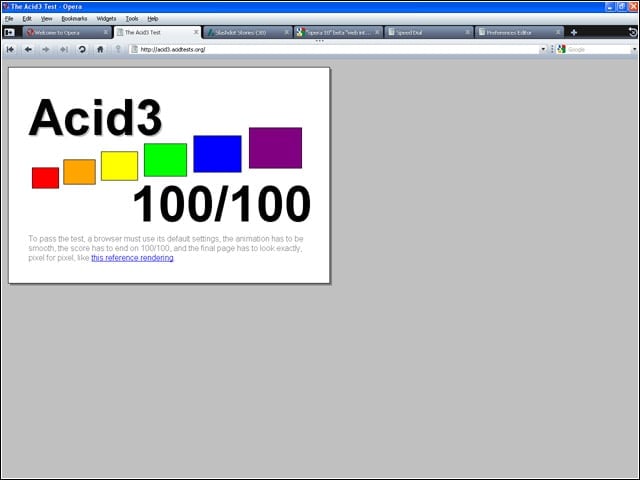640x480 pixels.
Task: Restore down the Opera window
Action: (622, 7)
